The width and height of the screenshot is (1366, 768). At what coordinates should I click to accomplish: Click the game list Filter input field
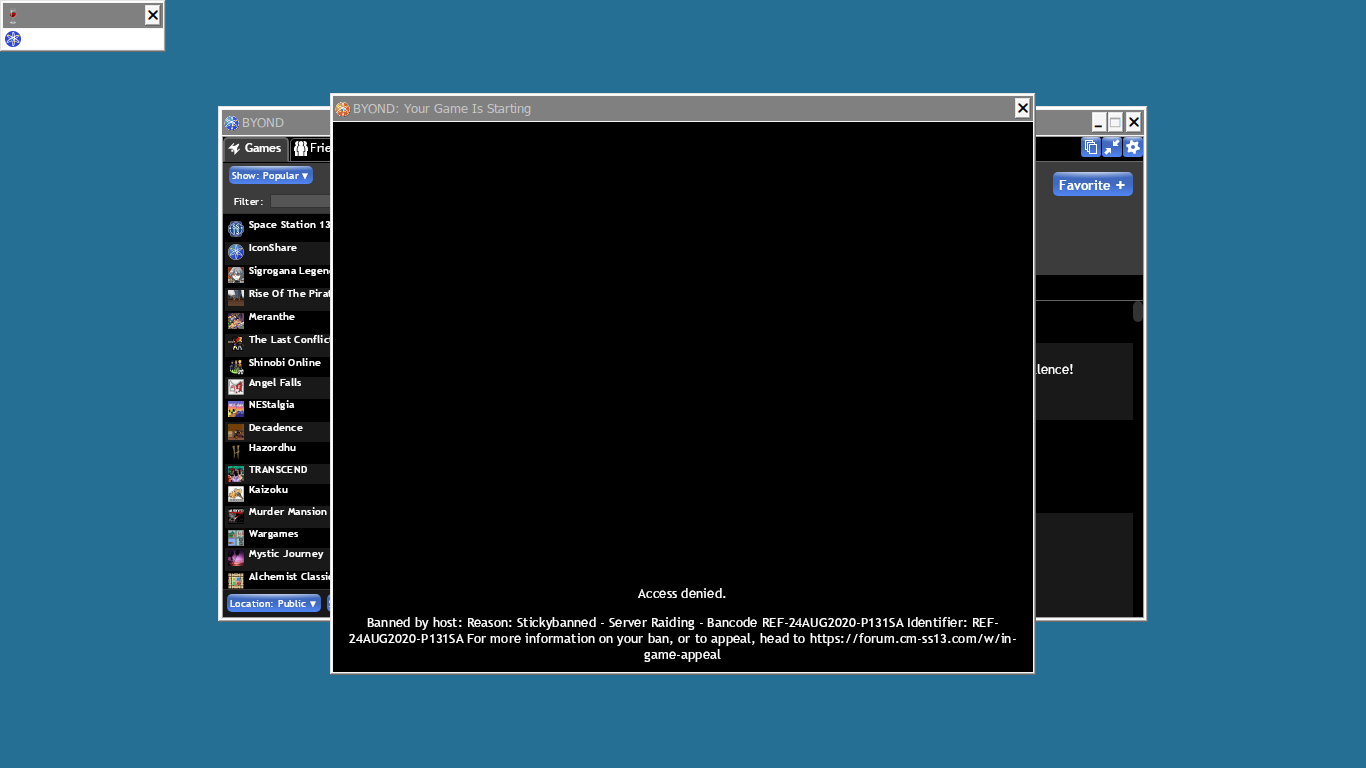pyautogui.click(x=299, y=202)
